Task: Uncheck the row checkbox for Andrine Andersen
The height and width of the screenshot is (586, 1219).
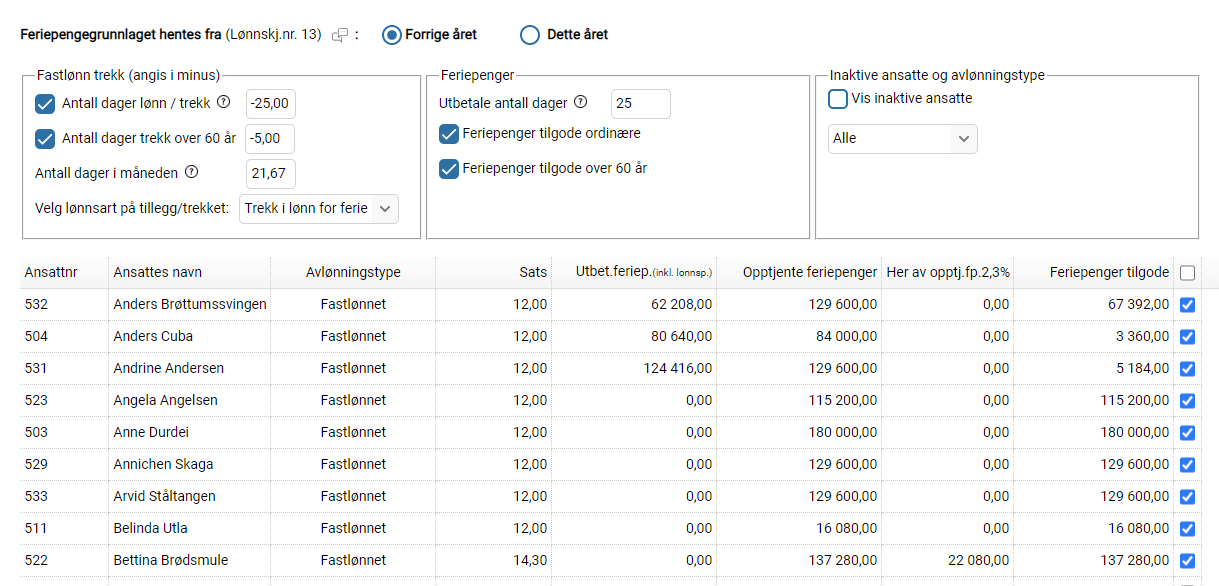Action: [x=1187, y=369]
